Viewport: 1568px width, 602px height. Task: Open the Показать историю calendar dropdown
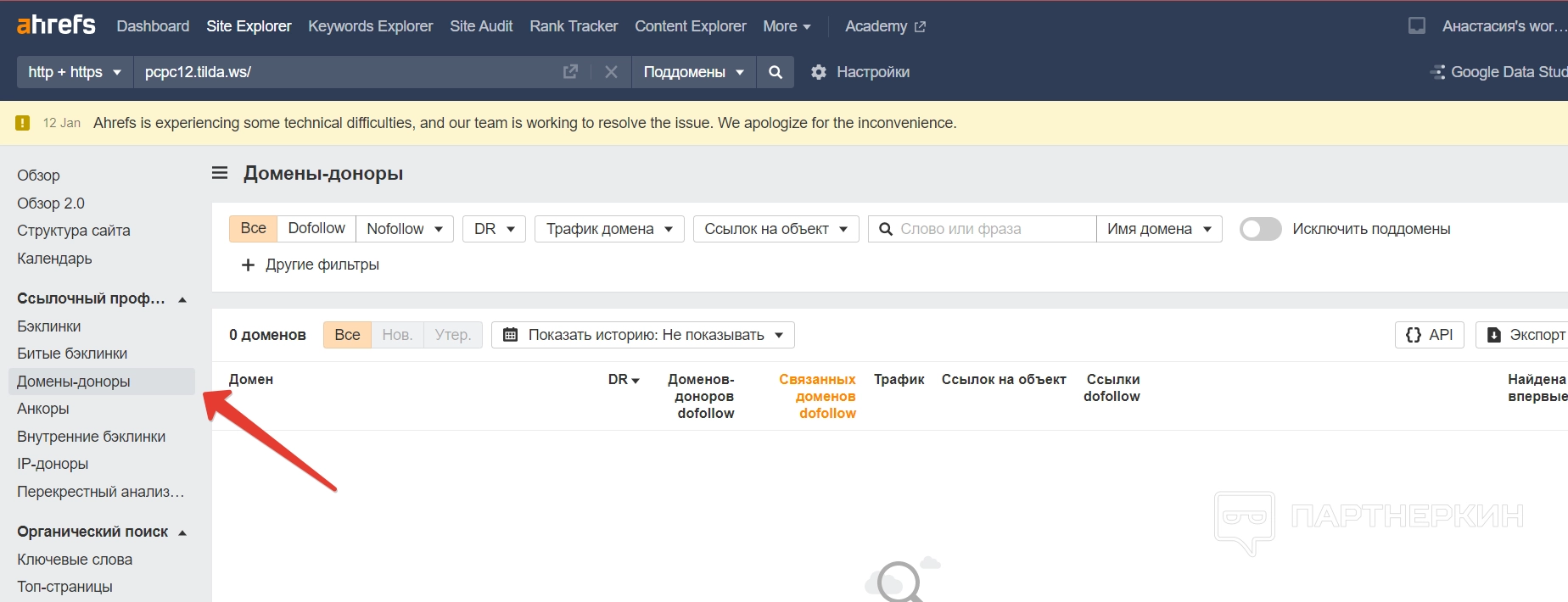point(643,335)
